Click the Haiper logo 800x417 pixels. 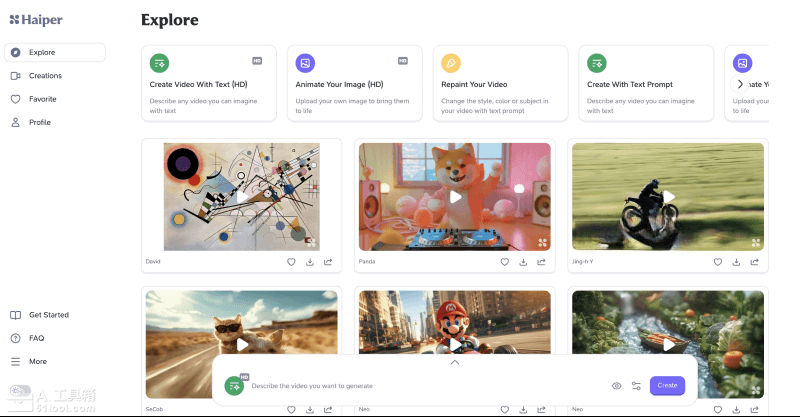36,19
